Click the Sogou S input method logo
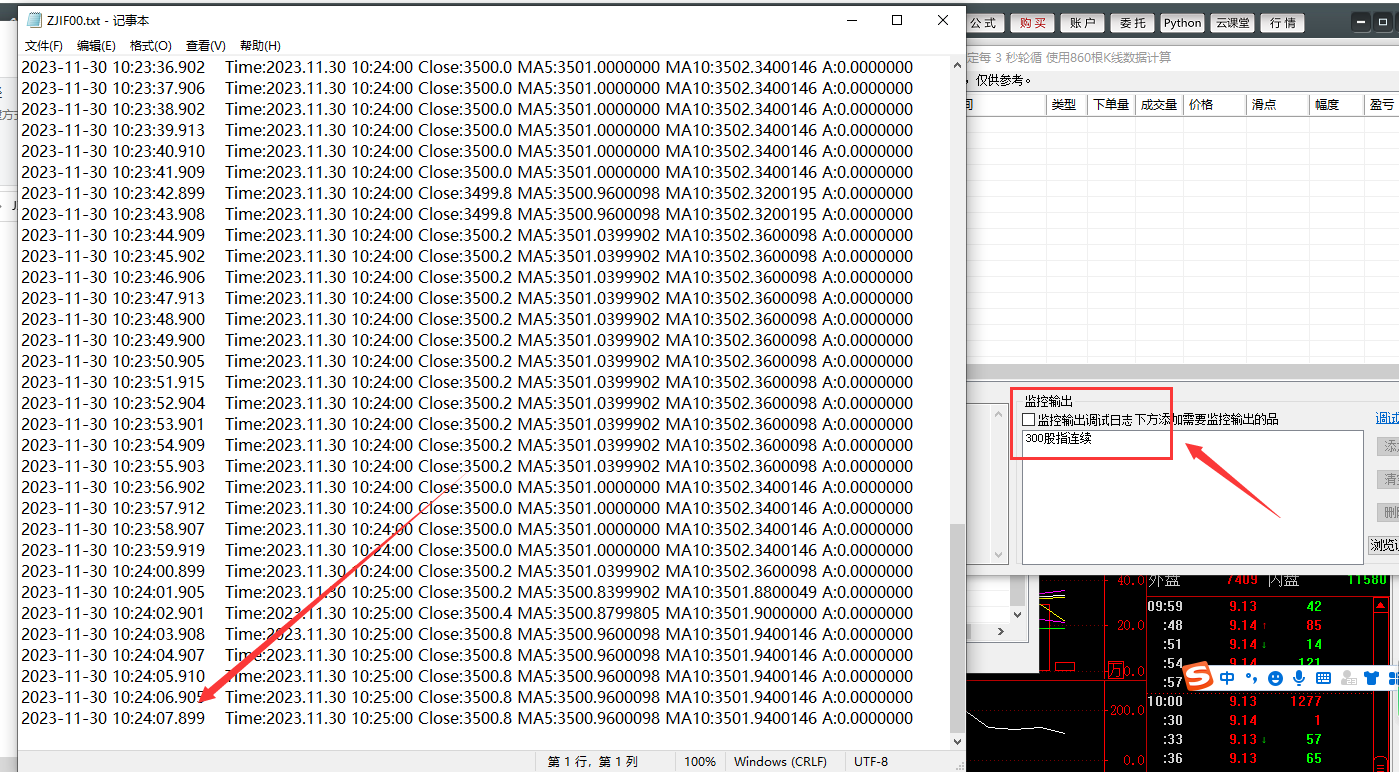Image resolution: width=1399 pixels, height=772 pixels. pyautogui.click(x=1198, y=678)
